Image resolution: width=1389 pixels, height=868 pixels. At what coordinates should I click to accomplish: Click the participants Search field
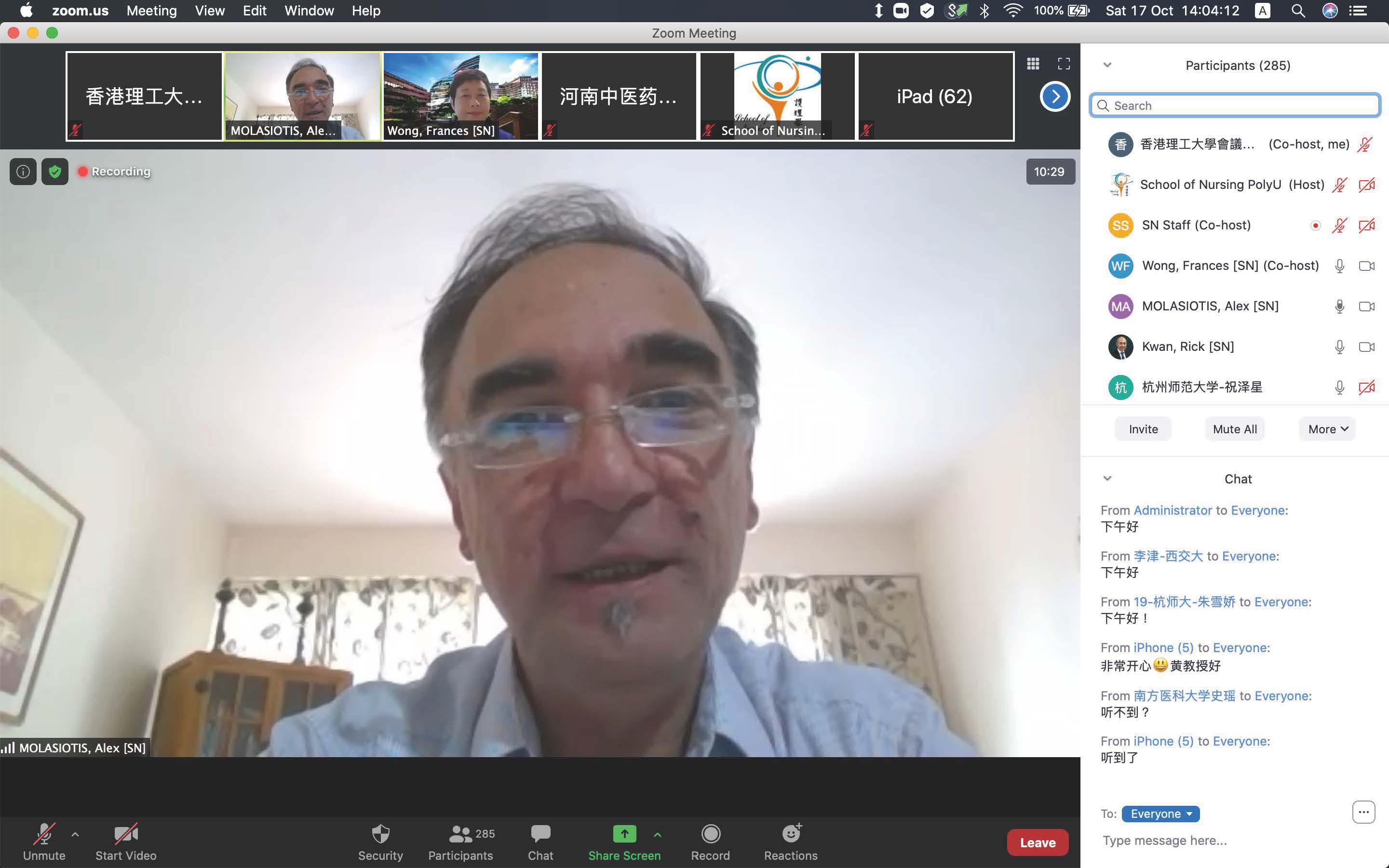tap(1235, 106)
